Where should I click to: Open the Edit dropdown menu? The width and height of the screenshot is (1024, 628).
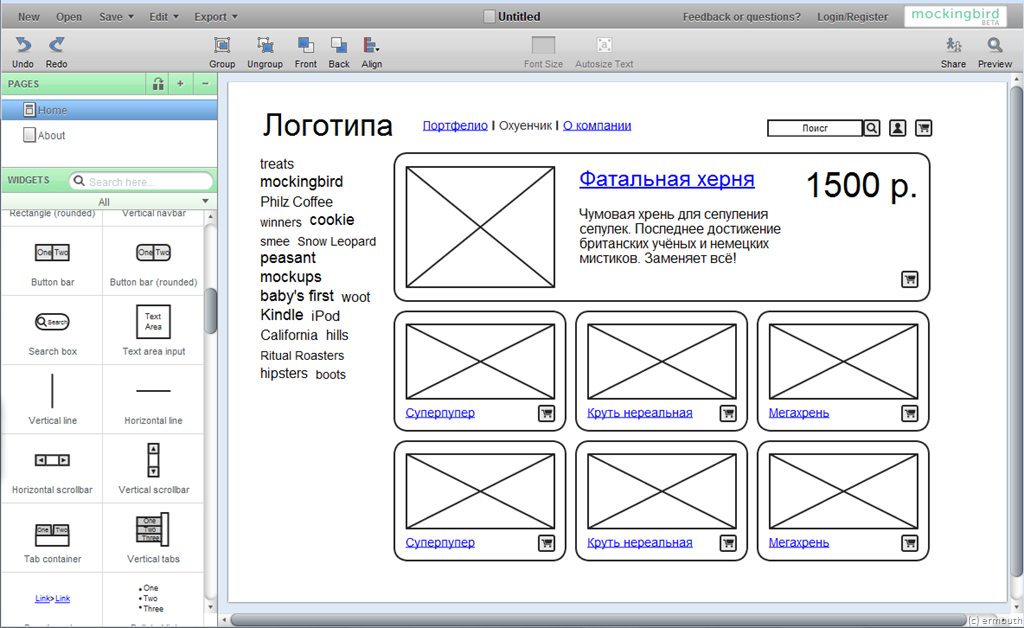[164, 17]
